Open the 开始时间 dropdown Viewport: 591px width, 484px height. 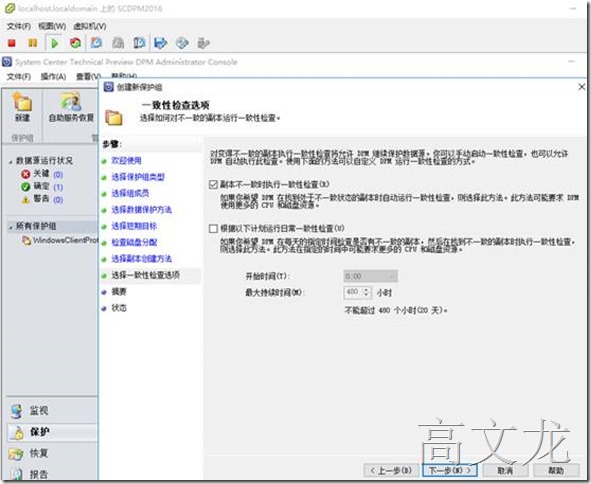370,276
